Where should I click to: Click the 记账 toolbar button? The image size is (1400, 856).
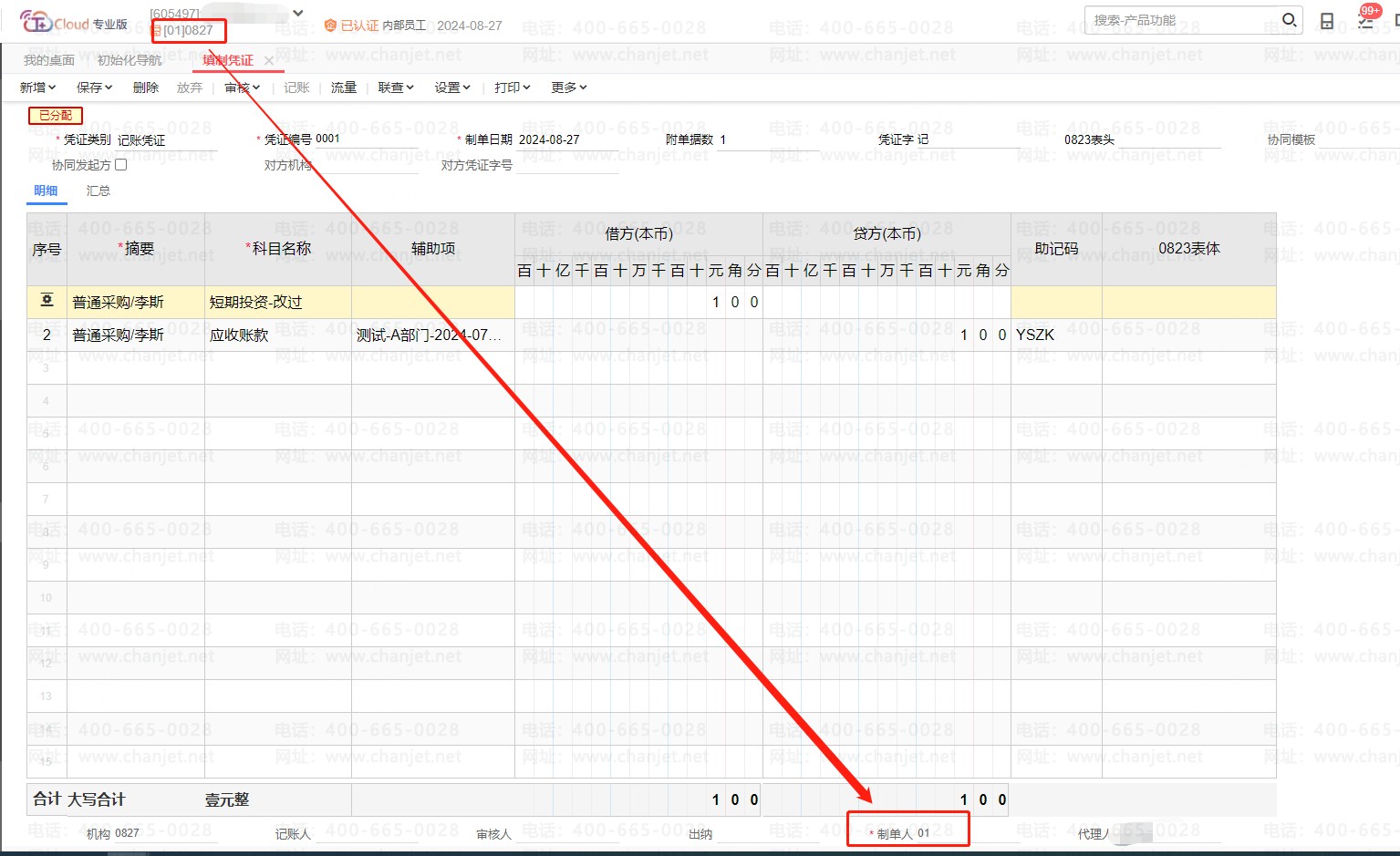296,88
